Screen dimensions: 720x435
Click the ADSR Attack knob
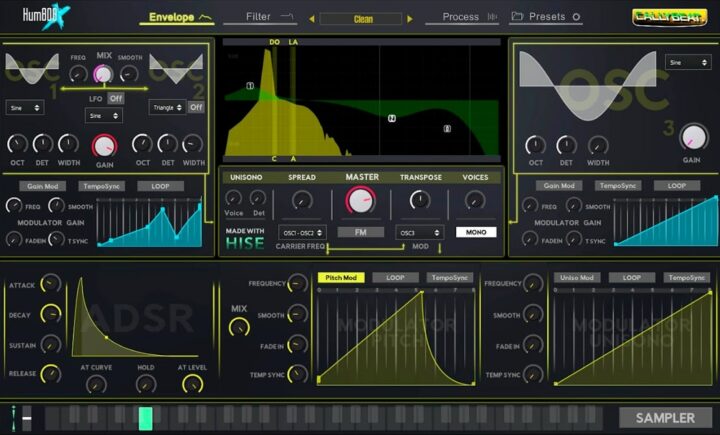coord(50,285)
